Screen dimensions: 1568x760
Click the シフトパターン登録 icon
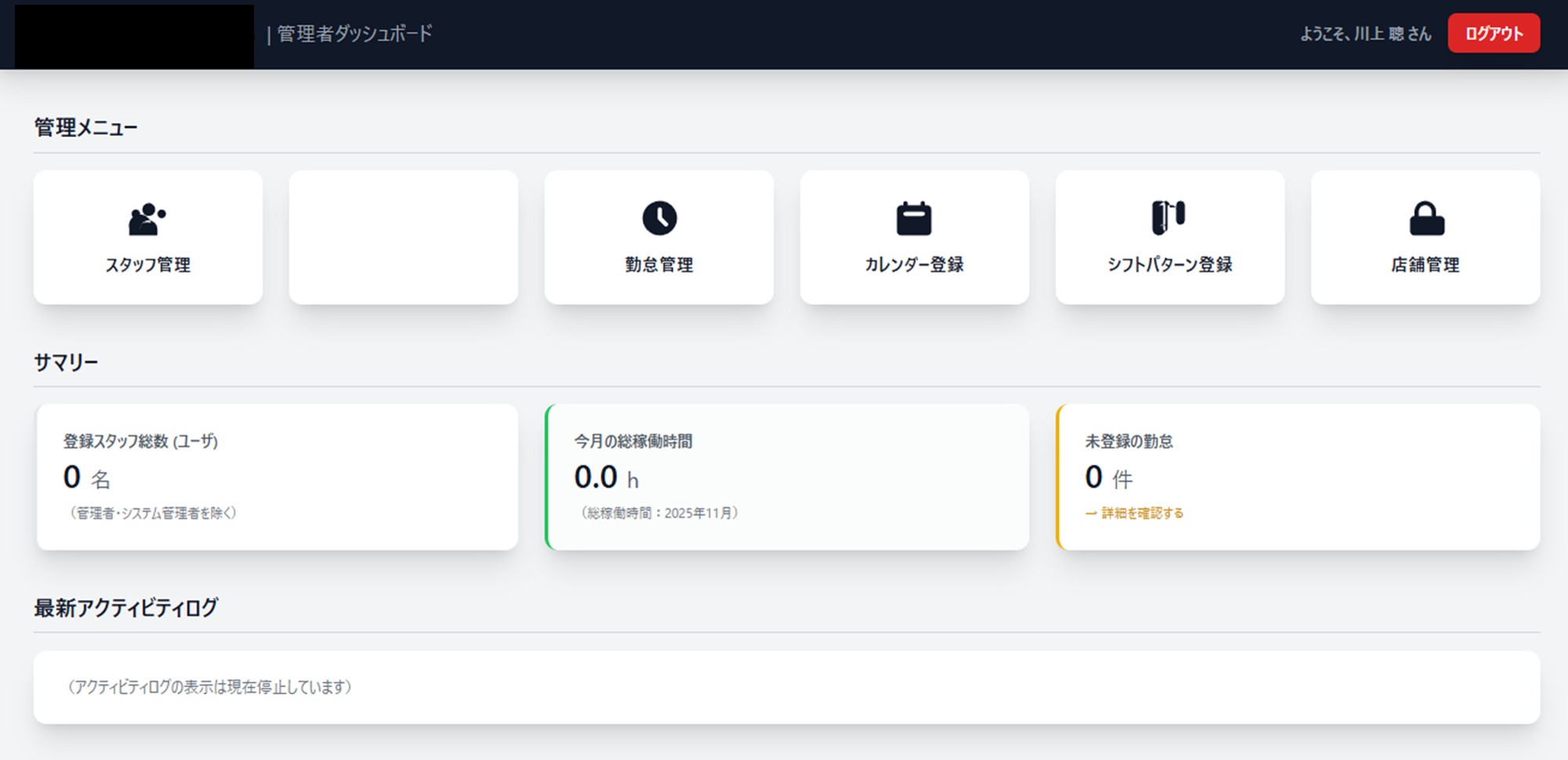click(x=1168, y=217)
